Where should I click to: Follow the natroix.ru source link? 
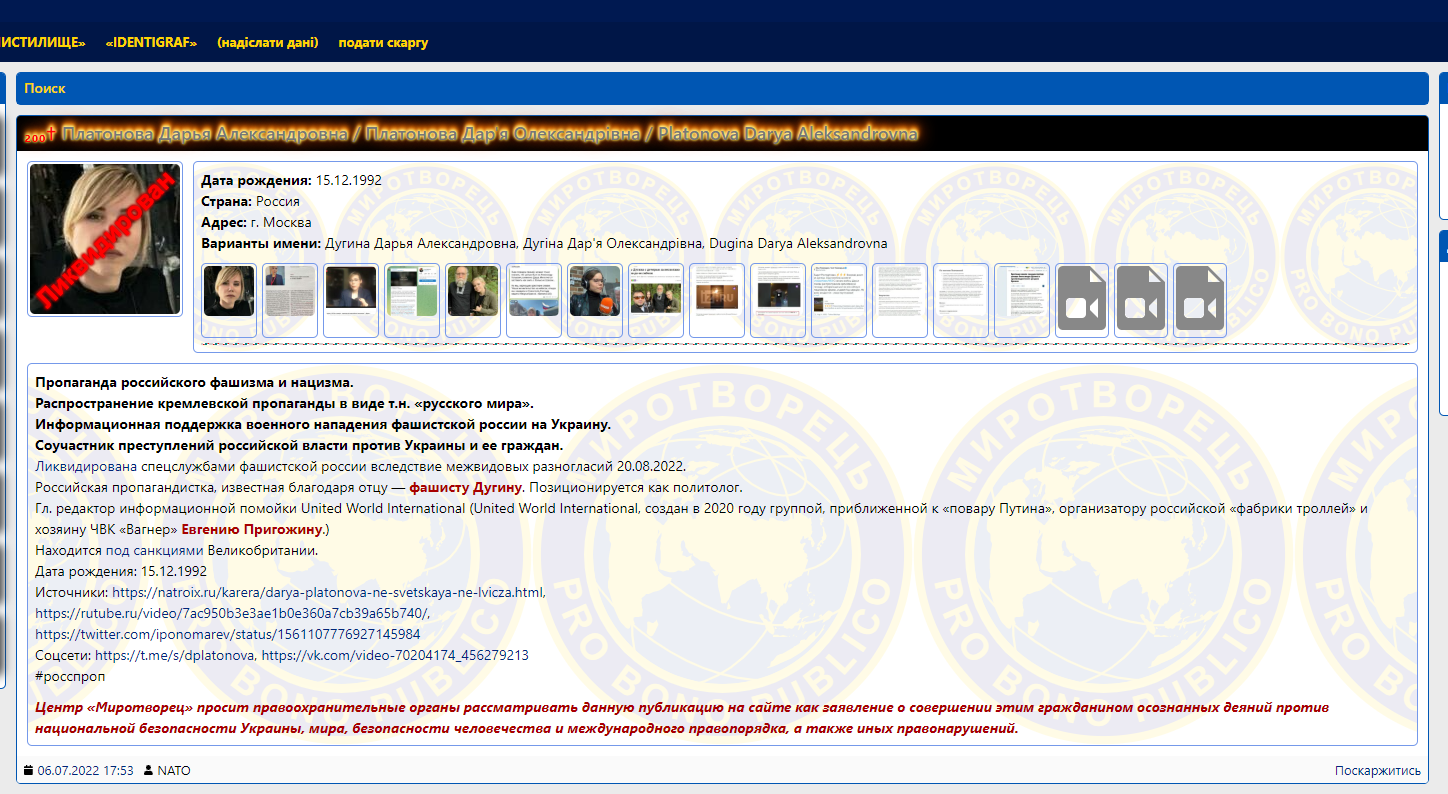point(328,592)
